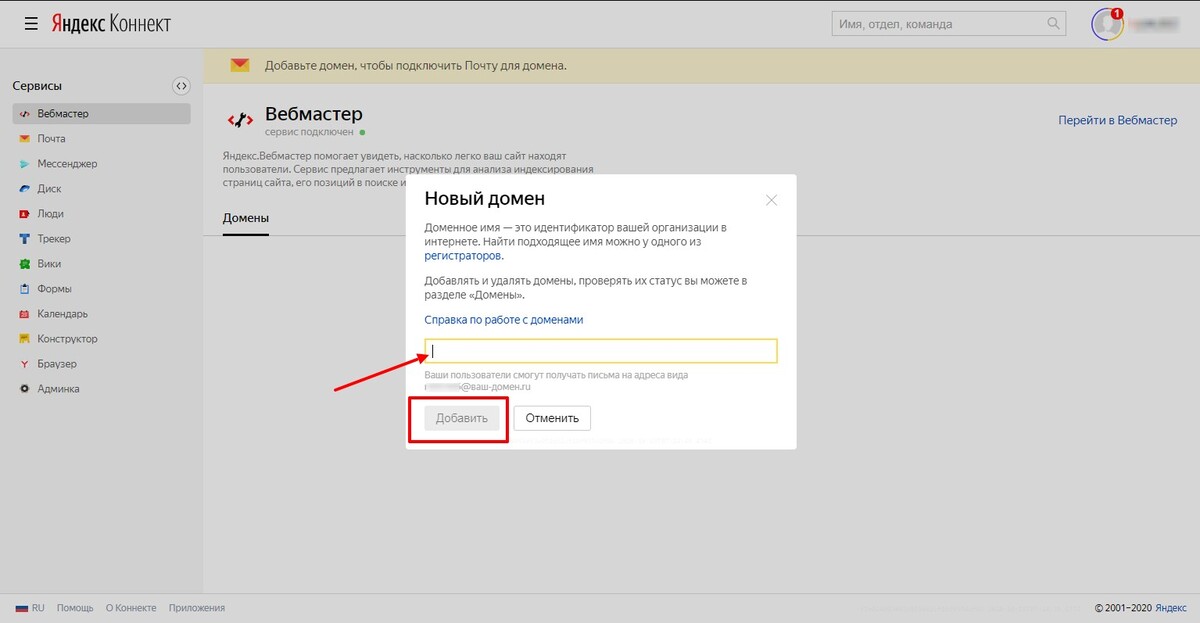Click the RU language selector
This screenshot has height=623, width=1200.
coord(38,608)
